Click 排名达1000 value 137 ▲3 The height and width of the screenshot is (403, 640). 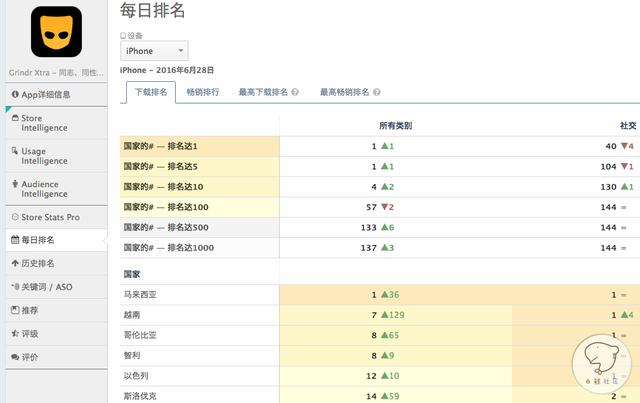pos(378,247)
